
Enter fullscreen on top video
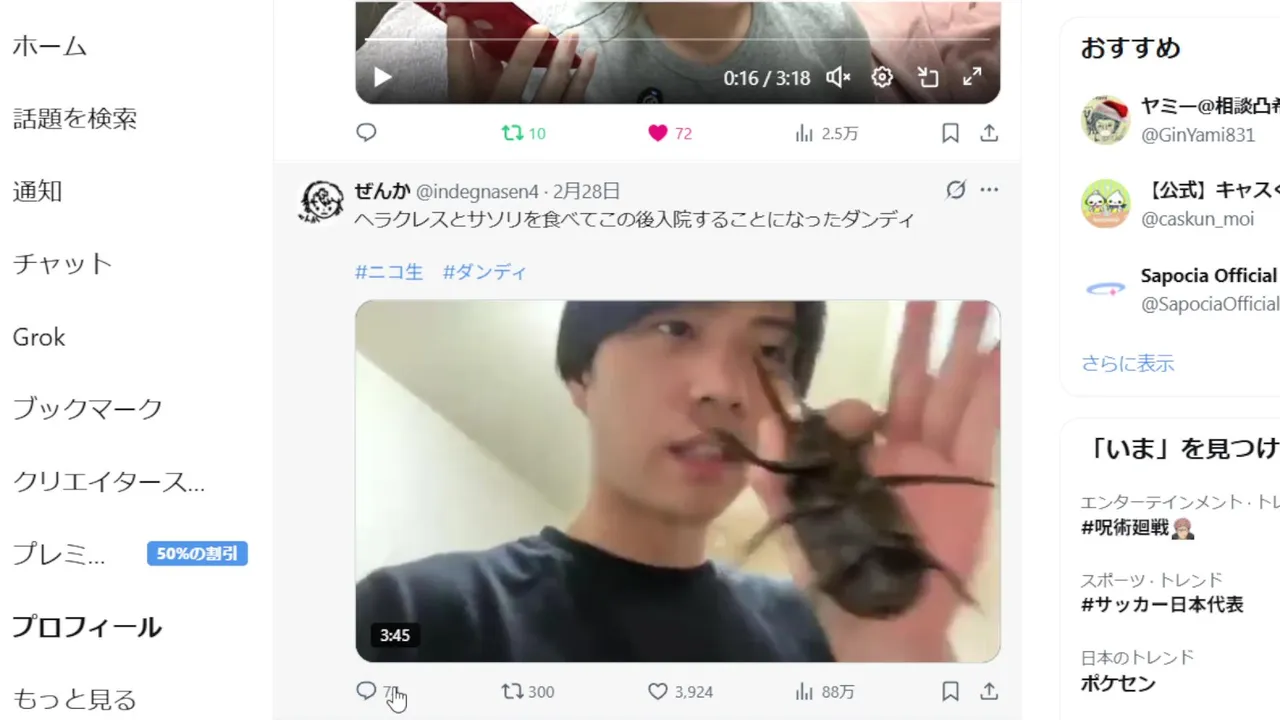972,77
